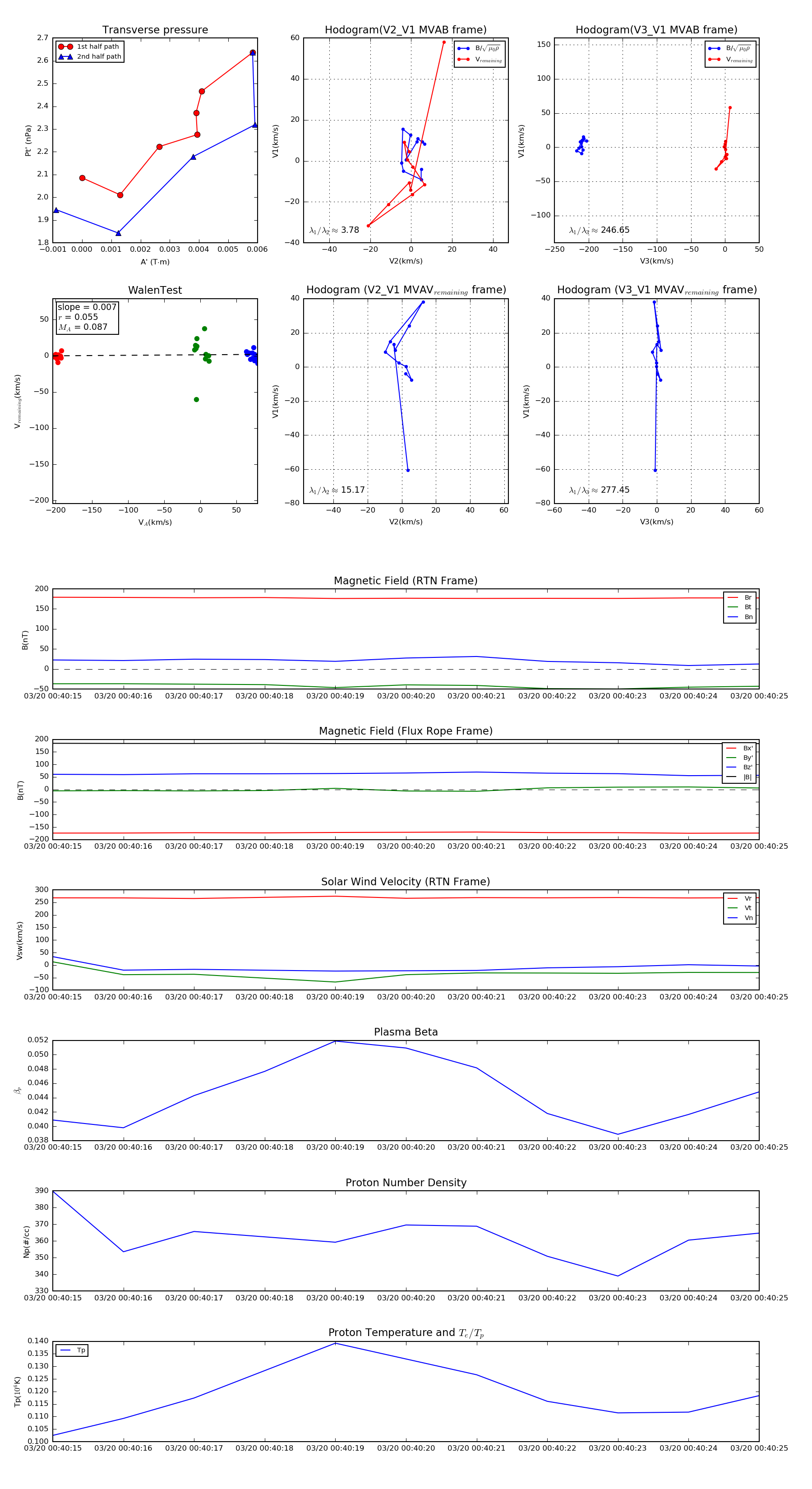Click the Pt' (nPa) y-axis label
This screenshot has height=1489, width=812.
(x=28, y=140)
